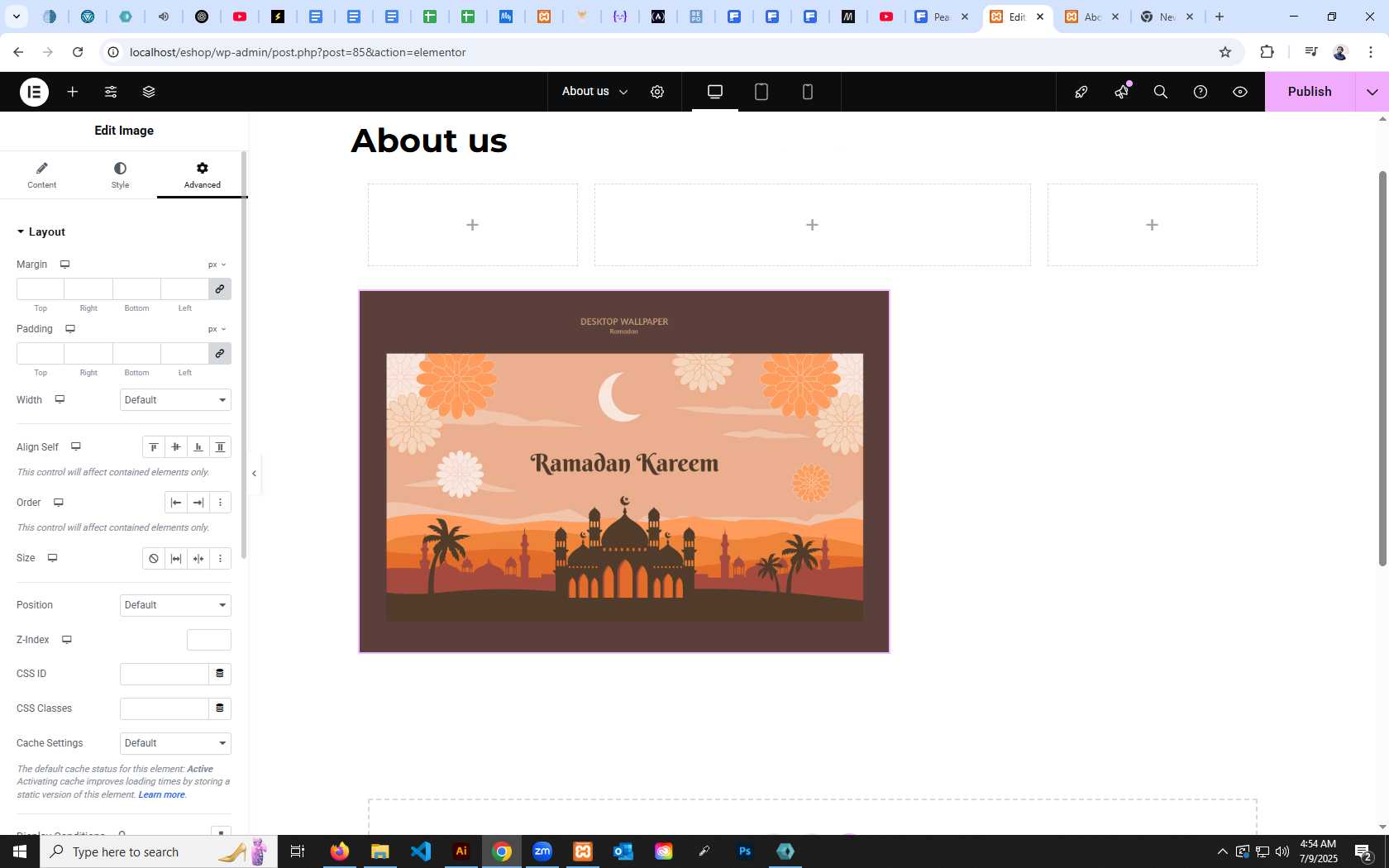Open the Help question mark icon
The width and height of the screenshot is (1389, 868).
[1200, 92]
